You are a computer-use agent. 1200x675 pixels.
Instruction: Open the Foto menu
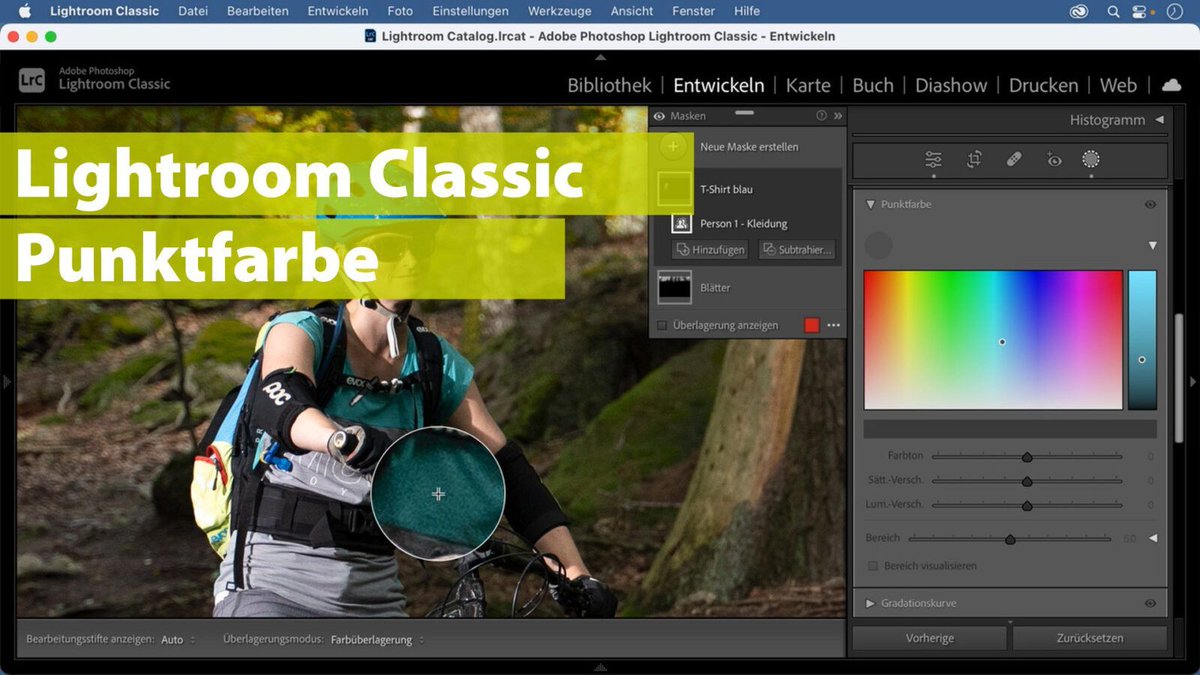coord(400,11)
